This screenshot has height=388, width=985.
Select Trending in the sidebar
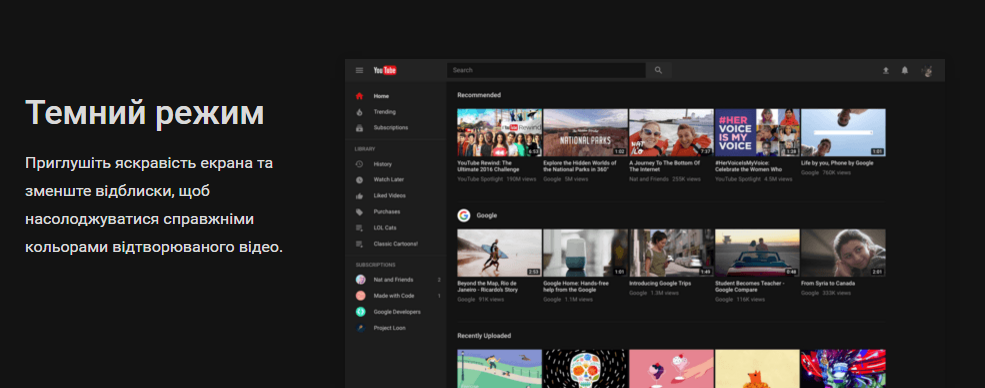point(384,112)
